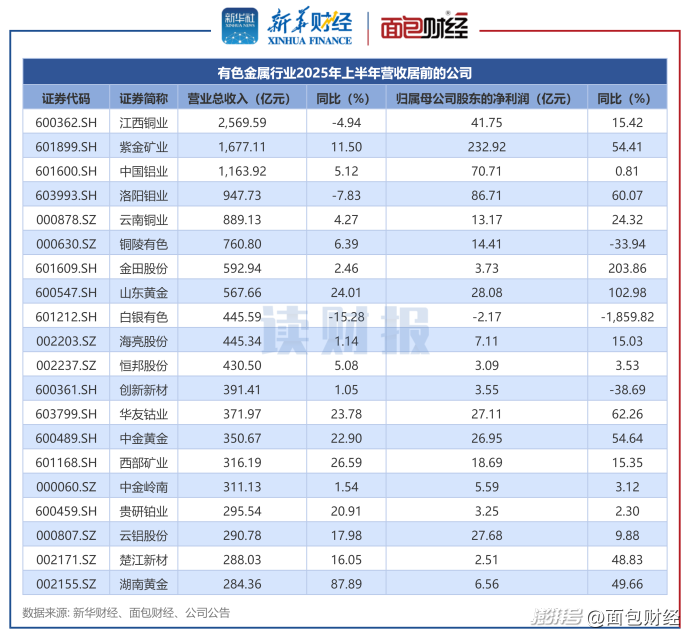The width and height of the screenshot is (690, 638).
Task: Select the 紫金矿业 company name cell
Action: point(143,146)
